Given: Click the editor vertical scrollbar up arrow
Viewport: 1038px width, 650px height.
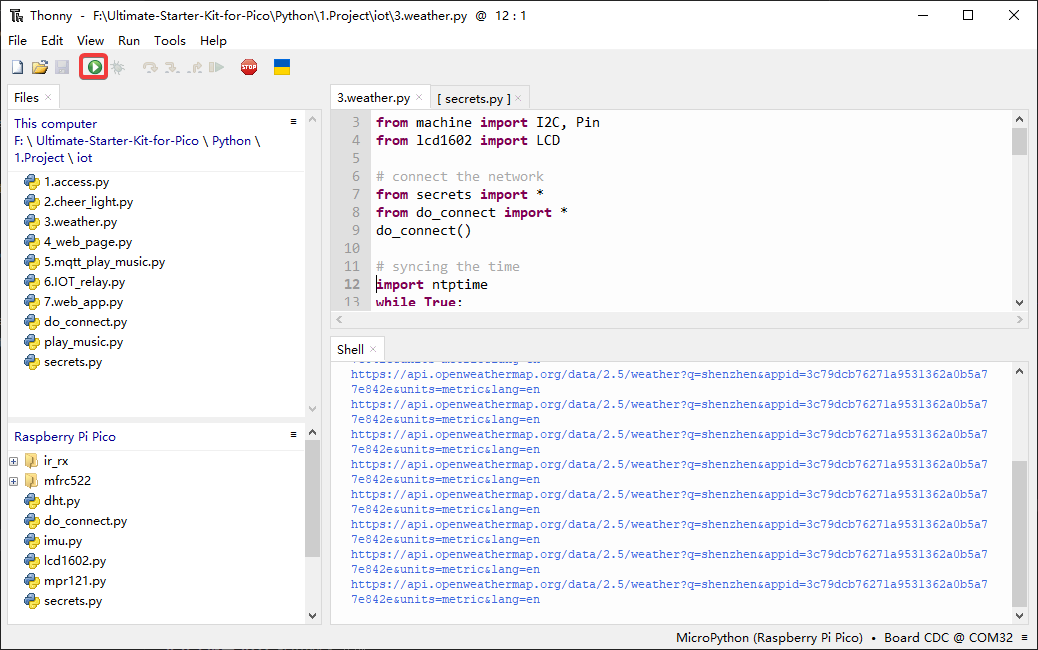Looking at the screenshot, I should [1019, 119].
